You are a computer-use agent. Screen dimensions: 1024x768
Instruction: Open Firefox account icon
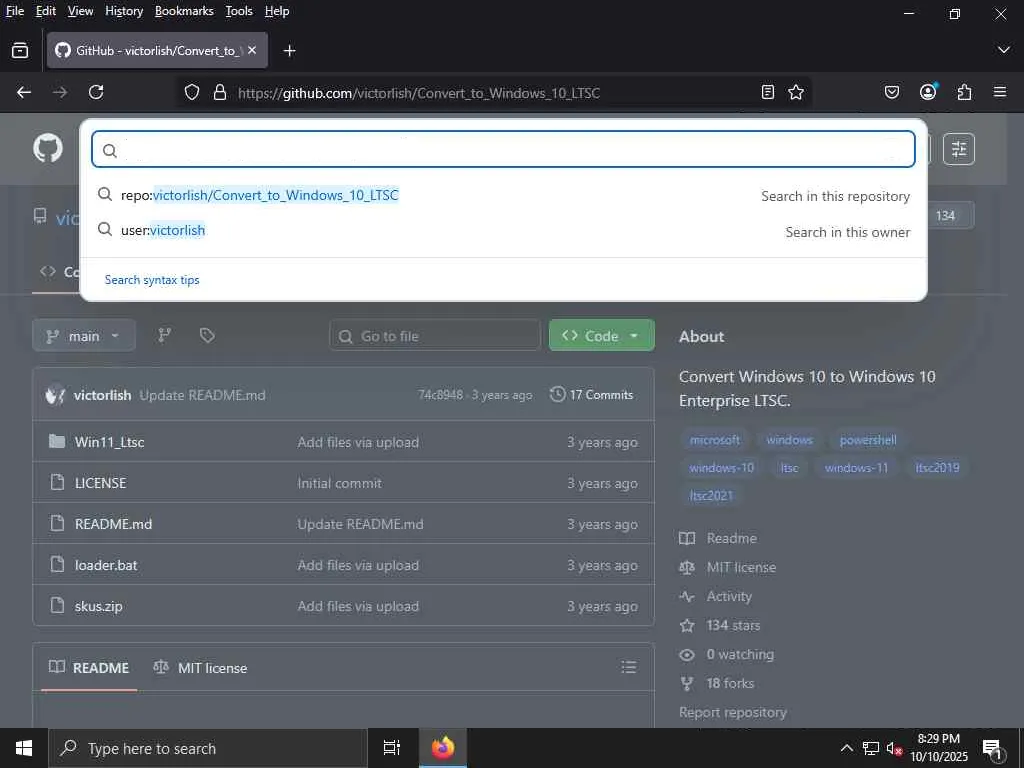tap(928, 92)
